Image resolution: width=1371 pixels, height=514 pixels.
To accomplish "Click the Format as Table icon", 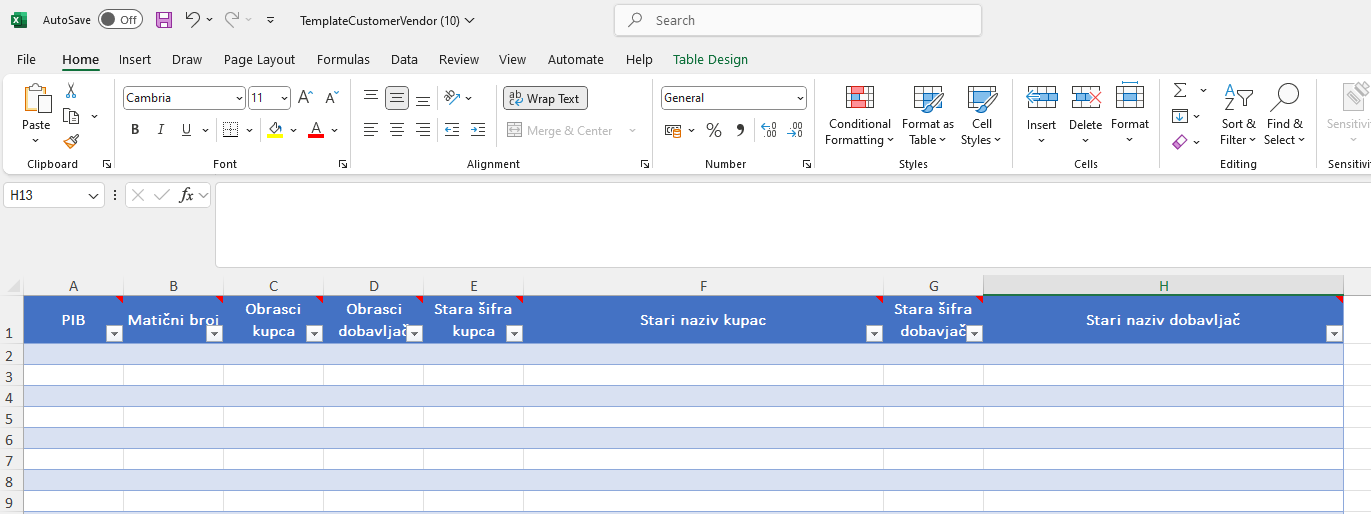I will [927, 116].
